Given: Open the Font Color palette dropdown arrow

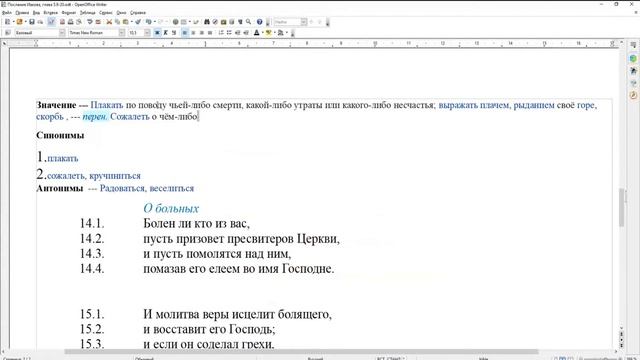Looking at the screenshot, I should point(262,33).
